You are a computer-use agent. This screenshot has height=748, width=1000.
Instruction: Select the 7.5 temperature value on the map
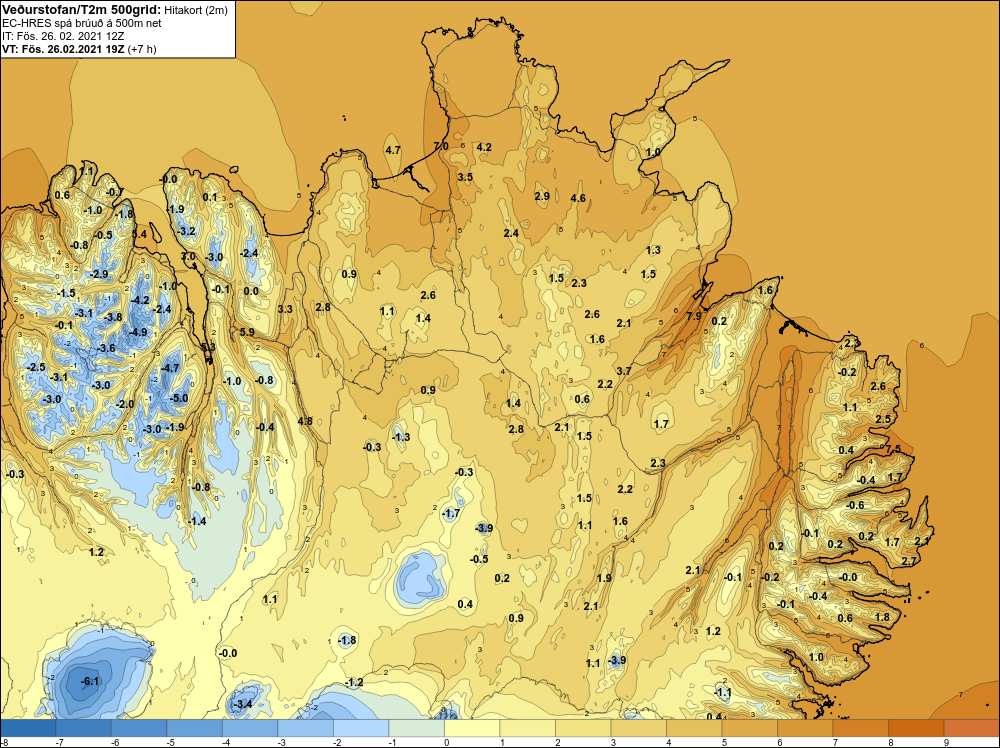coord(893,448)
